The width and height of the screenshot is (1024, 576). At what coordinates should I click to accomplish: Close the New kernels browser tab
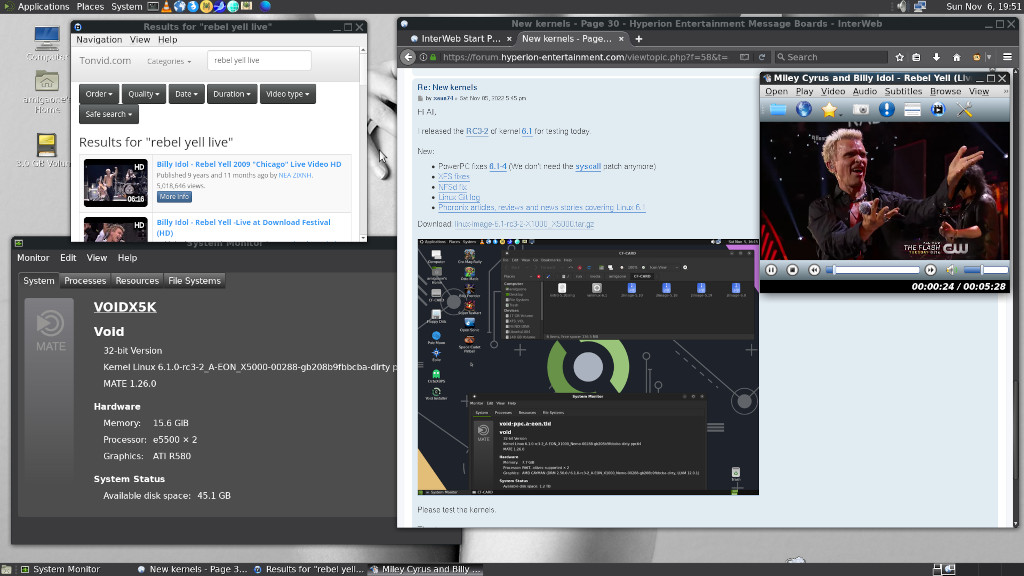click(621, 39)
